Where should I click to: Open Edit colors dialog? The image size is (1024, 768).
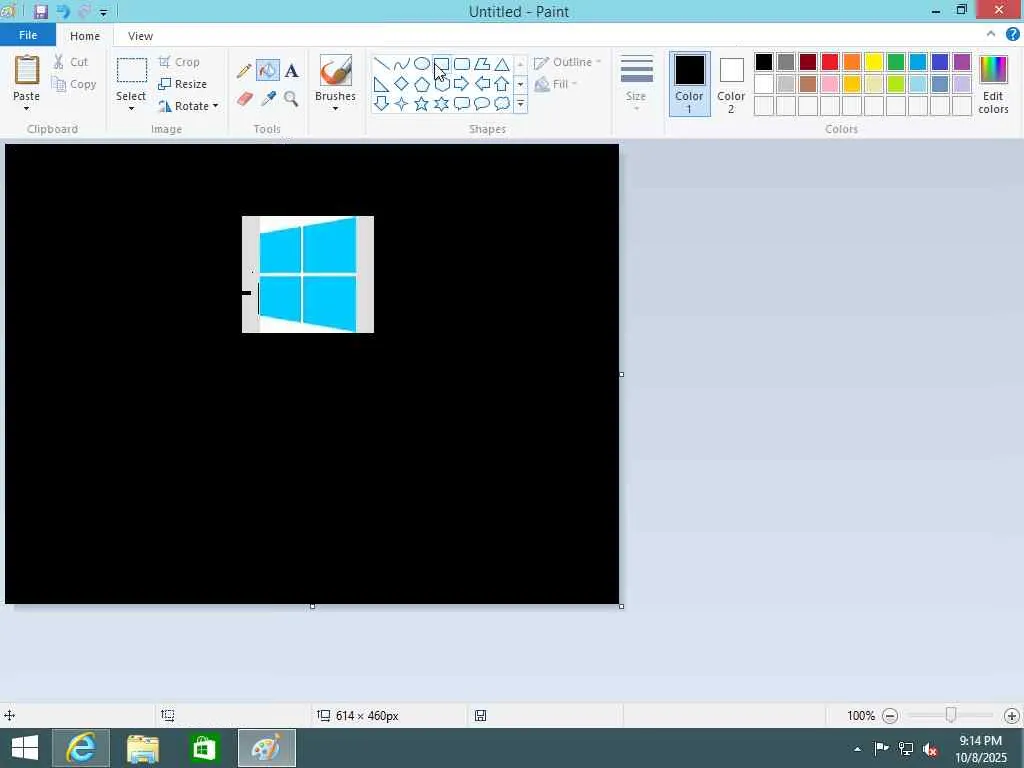tap(993, 84)
